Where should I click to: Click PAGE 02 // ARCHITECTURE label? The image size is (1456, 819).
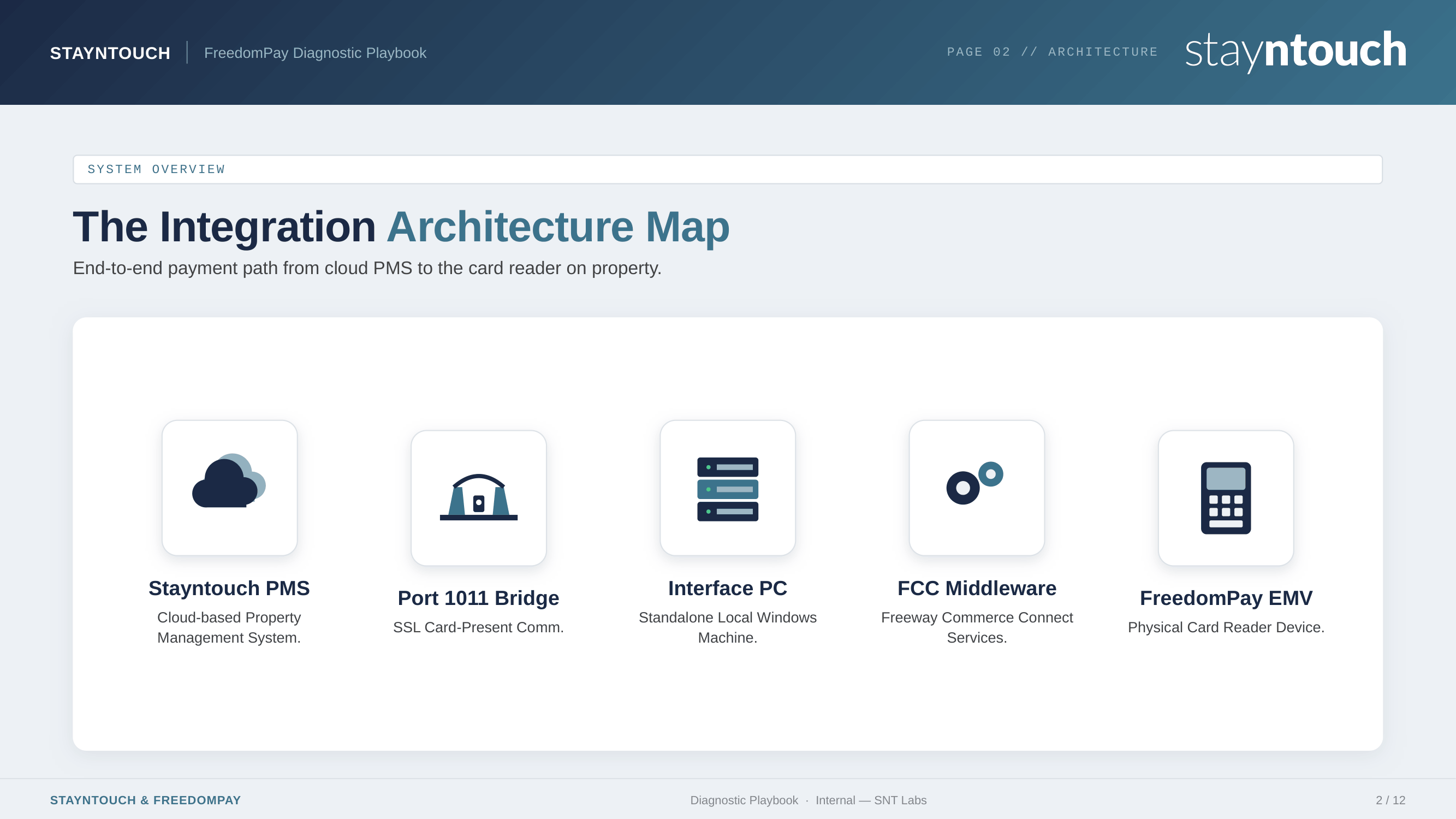(x=1053, y=52)
